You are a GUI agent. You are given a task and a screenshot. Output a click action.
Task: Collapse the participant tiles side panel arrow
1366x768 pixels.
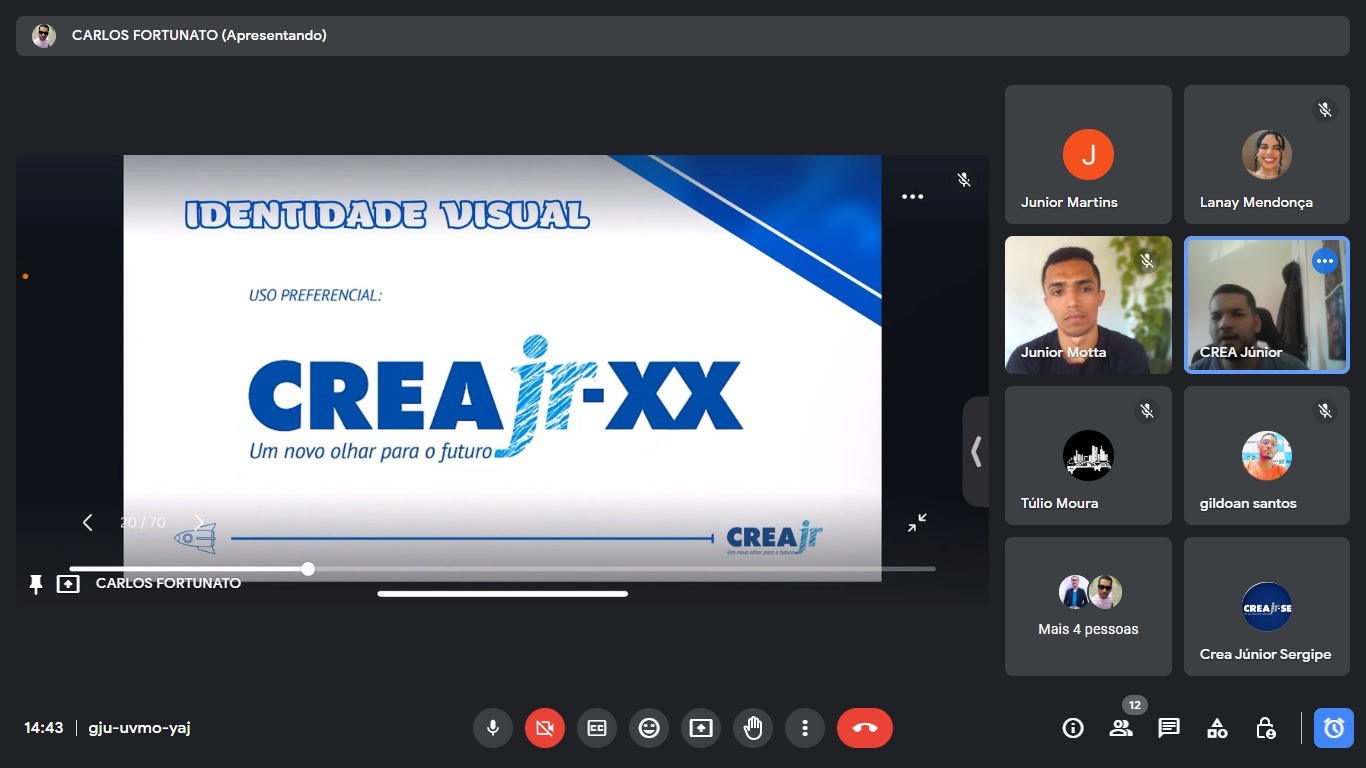[x=976, y=452]
